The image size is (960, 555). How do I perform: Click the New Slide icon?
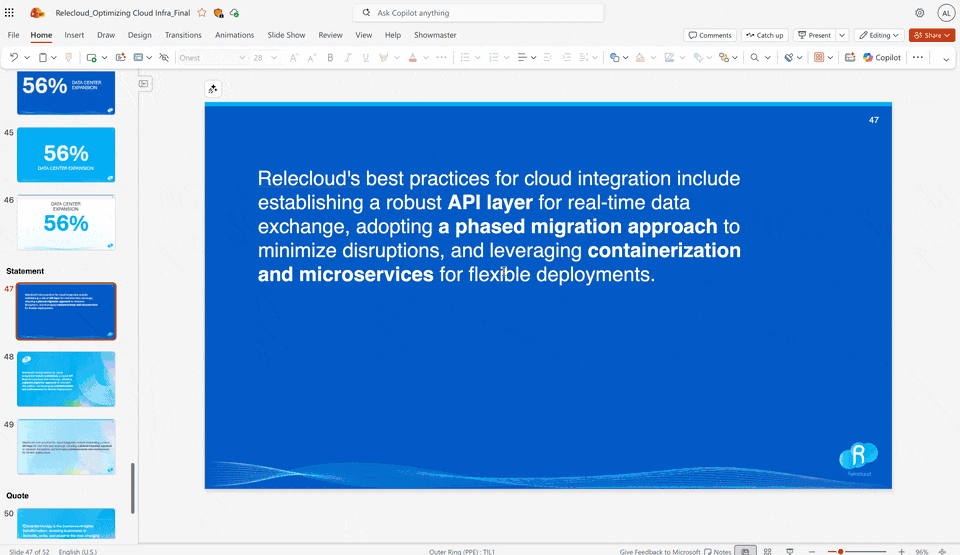92,58
